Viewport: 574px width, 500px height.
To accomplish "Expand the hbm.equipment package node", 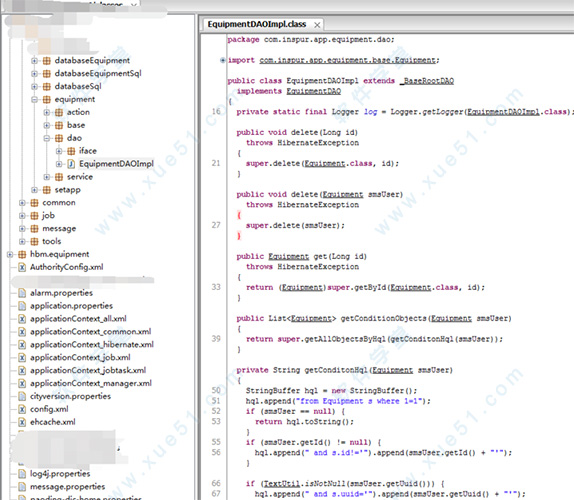I will (x=10, y=254).
